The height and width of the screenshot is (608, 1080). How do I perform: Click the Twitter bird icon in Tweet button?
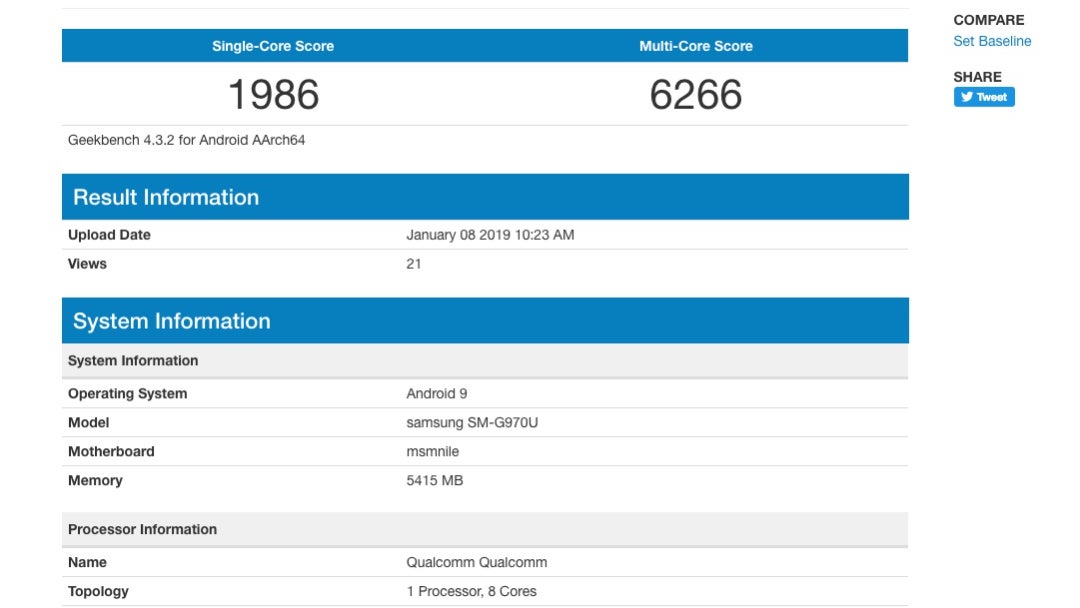pos(966,97)
